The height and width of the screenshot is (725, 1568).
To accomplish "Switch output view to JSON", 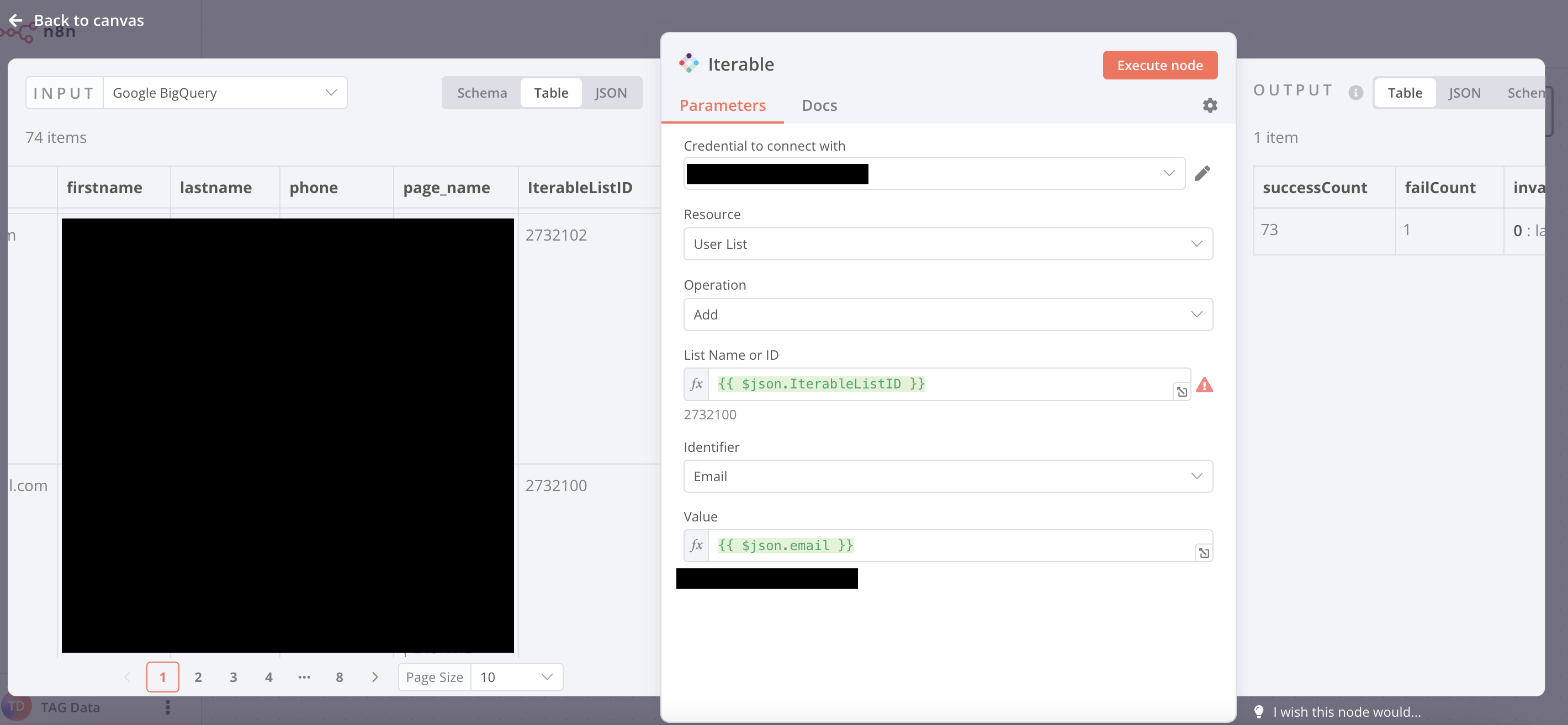I will point(1464,93).
